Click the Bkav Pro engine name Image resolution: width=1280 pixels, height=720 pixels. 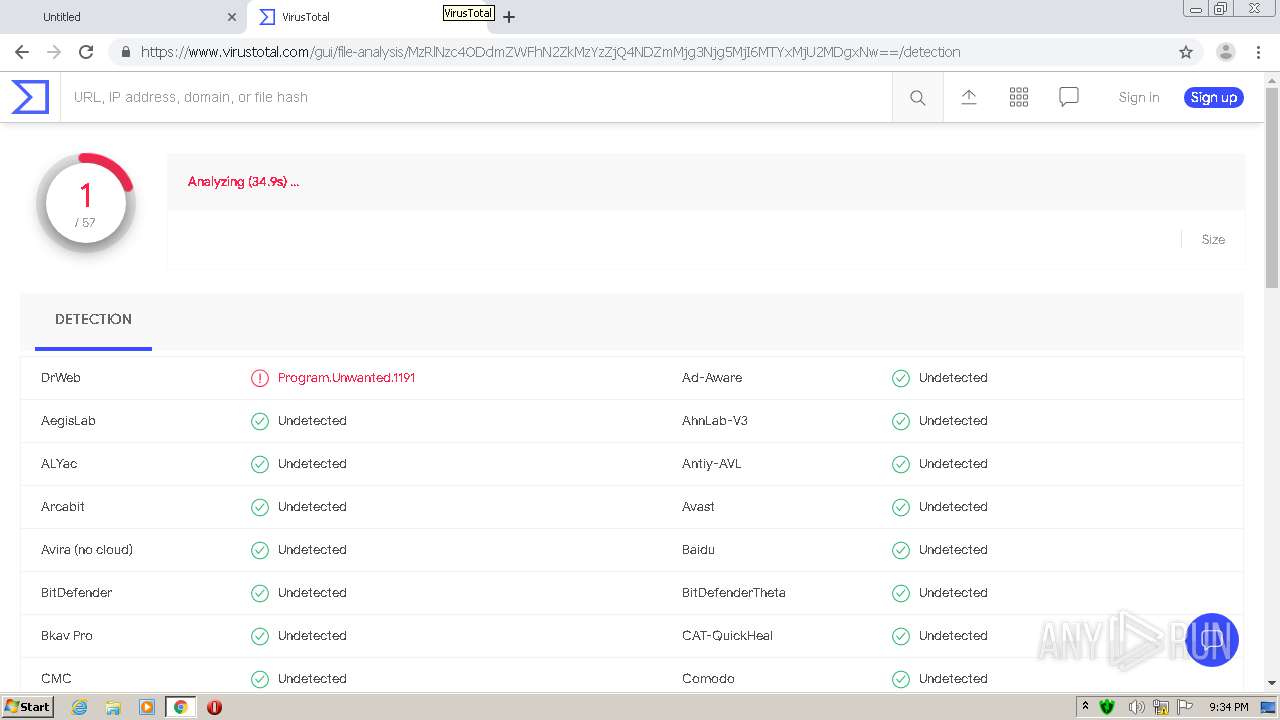coord(67,636)
